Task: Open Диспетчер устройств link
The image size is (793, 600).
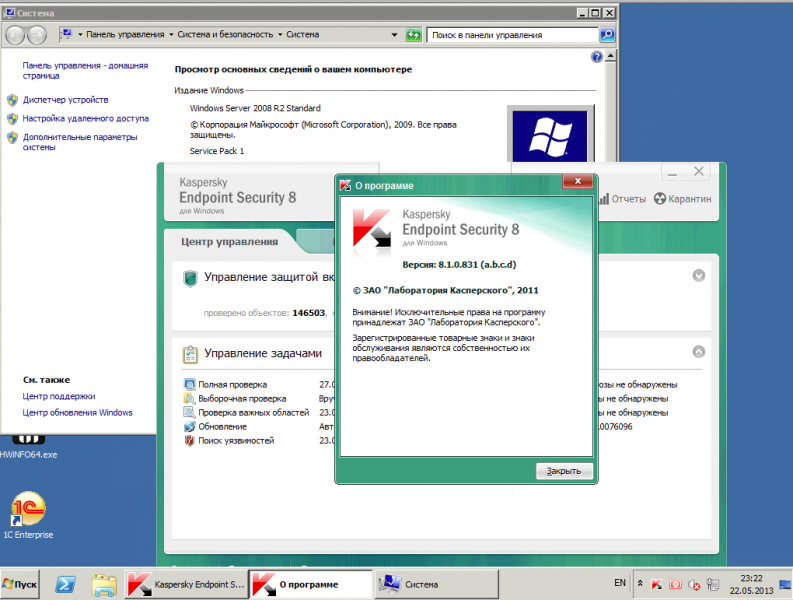Action: 65,100
